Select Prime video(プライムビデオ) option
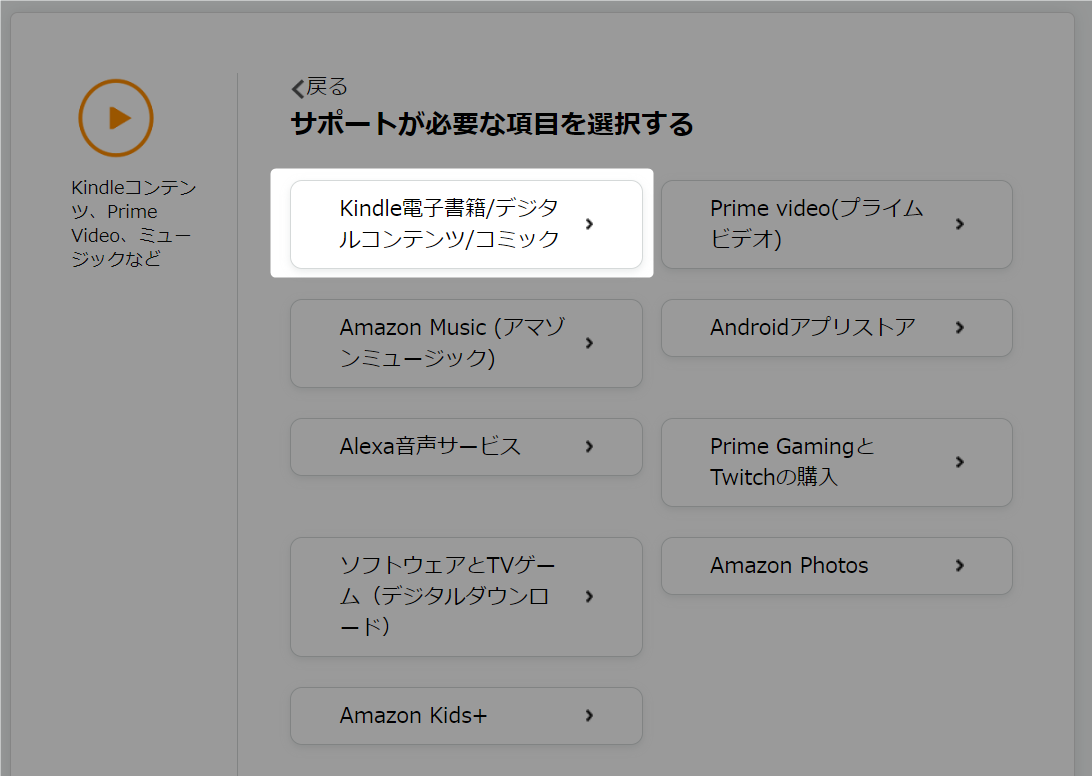 pos(836,224)
